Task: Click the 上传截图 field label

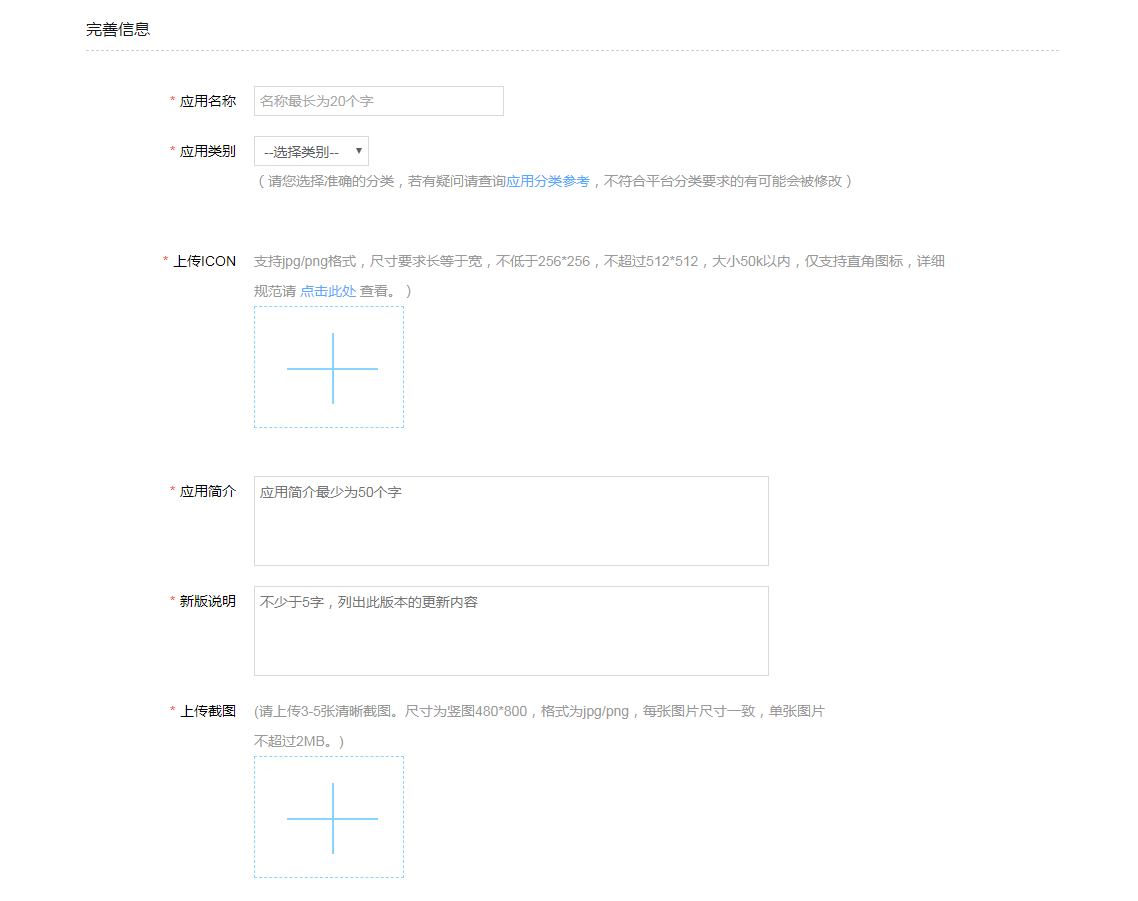Action: [207, 711]
